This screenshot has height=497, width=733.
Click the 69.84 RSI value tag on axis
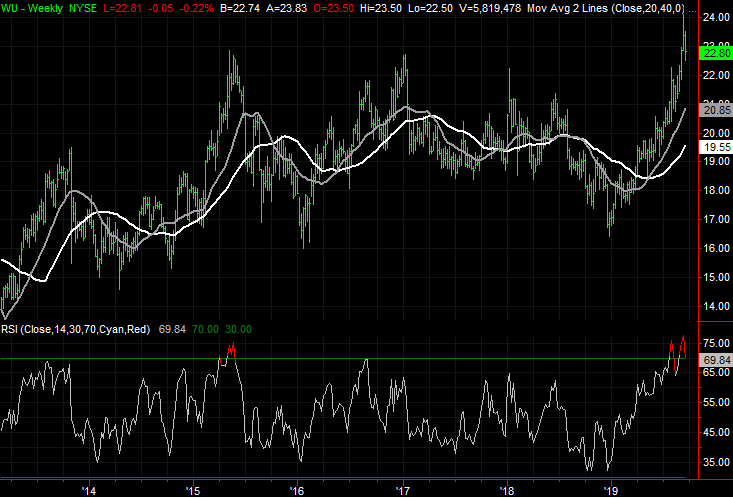(x=713, y=359)
